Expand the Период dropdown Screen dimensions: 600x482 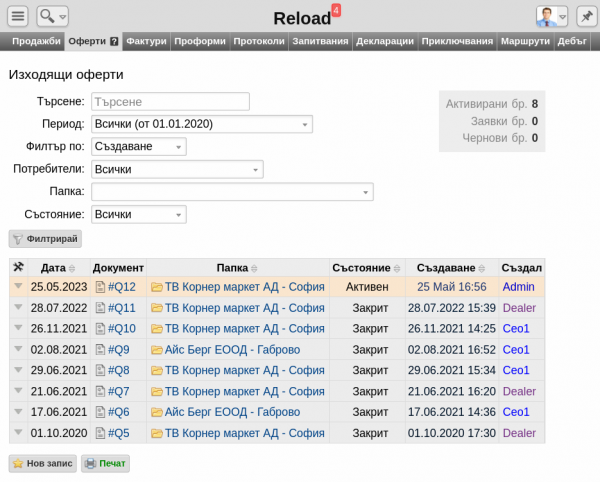pos(201,124)
